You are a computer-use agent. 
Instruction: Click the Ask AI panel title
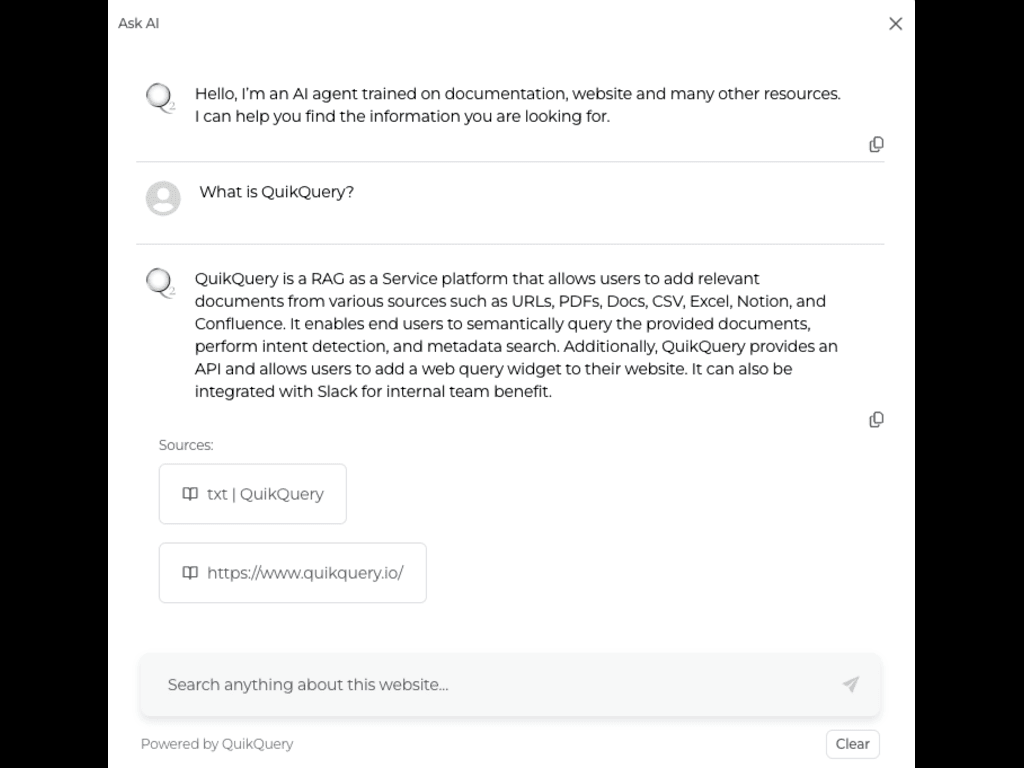tap(139, 23)
